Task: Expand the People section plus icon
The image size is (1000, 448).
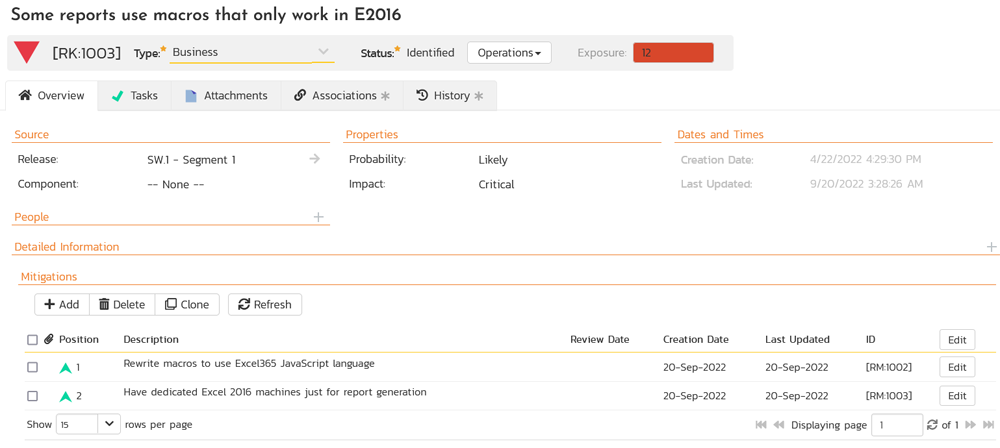Action: point(319,217)
